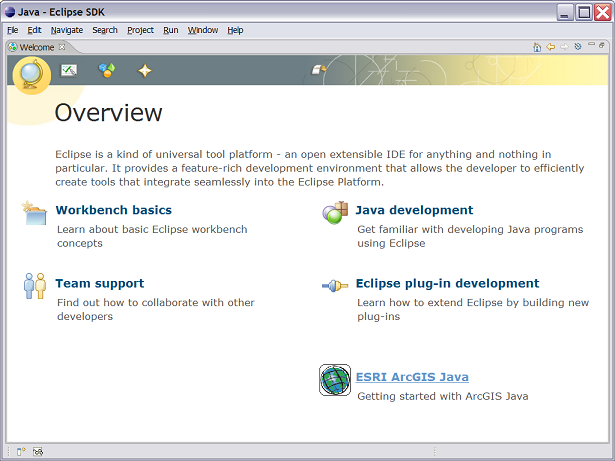Image resolution: width=615 pixels, height=461 pixels.
Task: Open the Help menu
Action: pos(235,30)
